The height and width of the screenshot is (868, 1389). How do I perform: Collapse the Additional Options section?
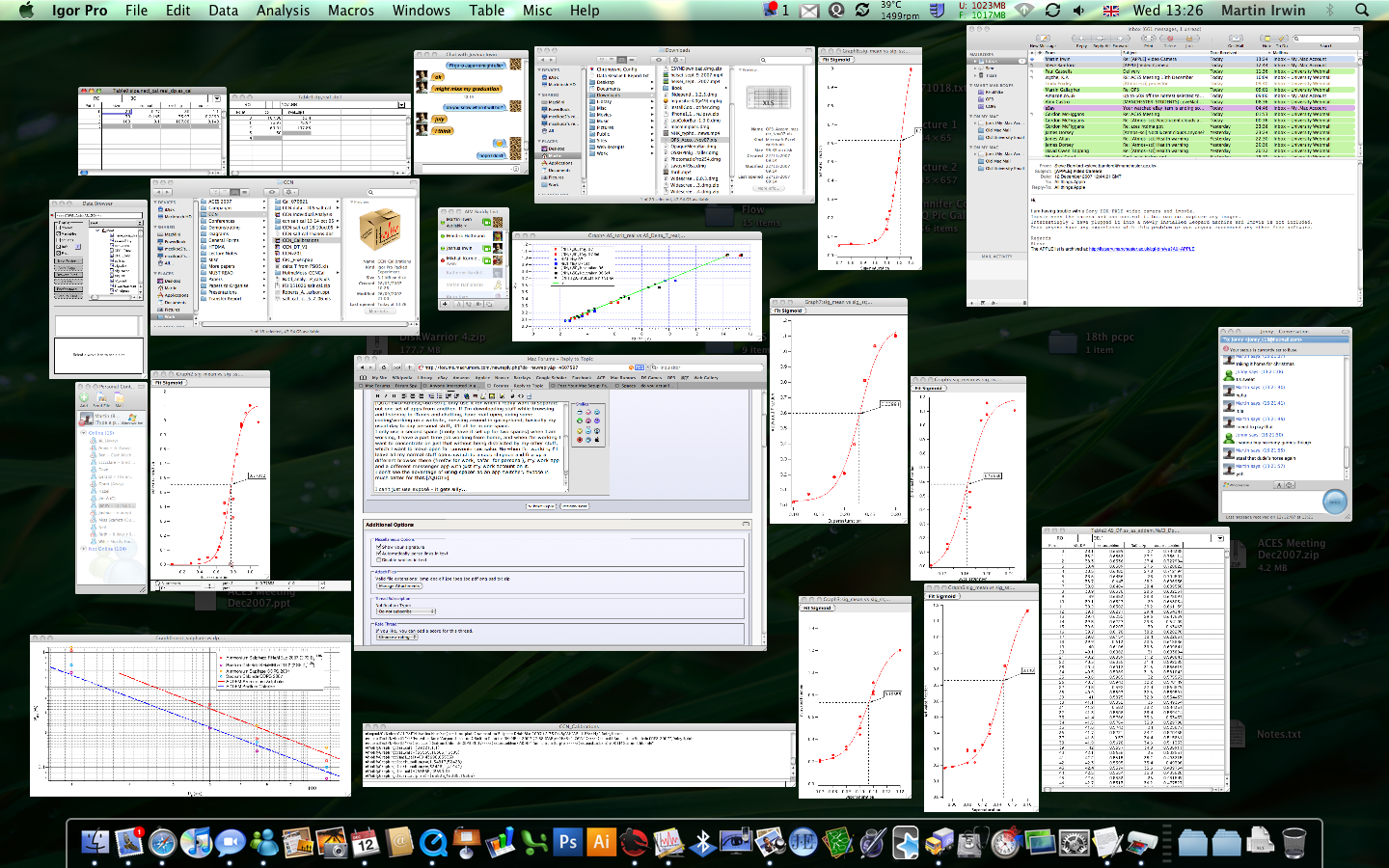(x=745, y=525)
